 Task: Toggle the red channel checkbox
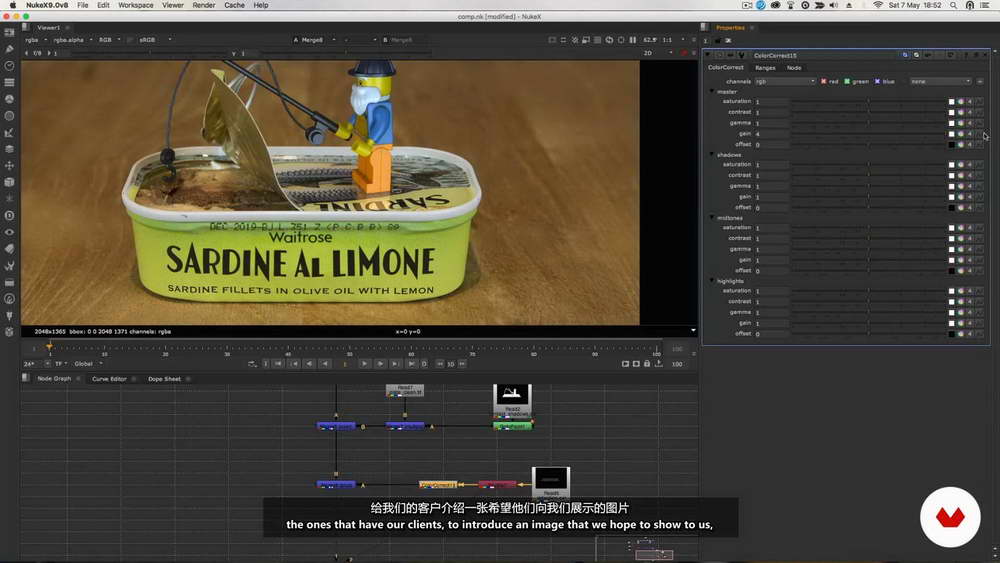(x=823, y=82)
